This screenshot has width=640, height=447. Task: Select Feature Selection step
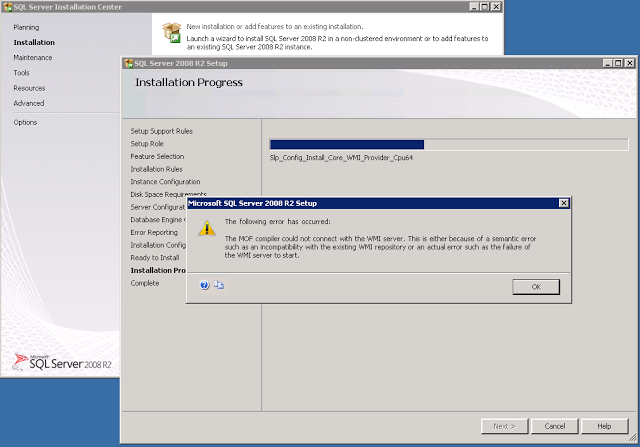157,156
